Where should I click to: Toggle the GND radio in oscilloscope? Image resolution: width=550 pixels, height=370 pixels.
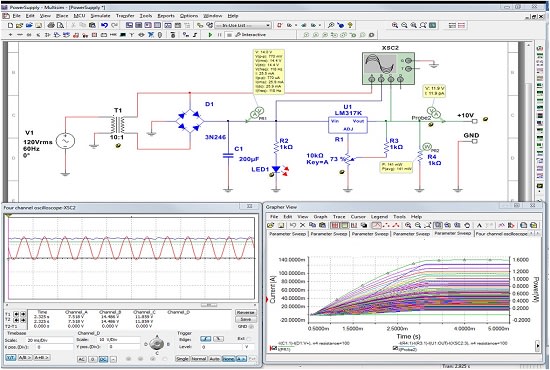(251, 326)
